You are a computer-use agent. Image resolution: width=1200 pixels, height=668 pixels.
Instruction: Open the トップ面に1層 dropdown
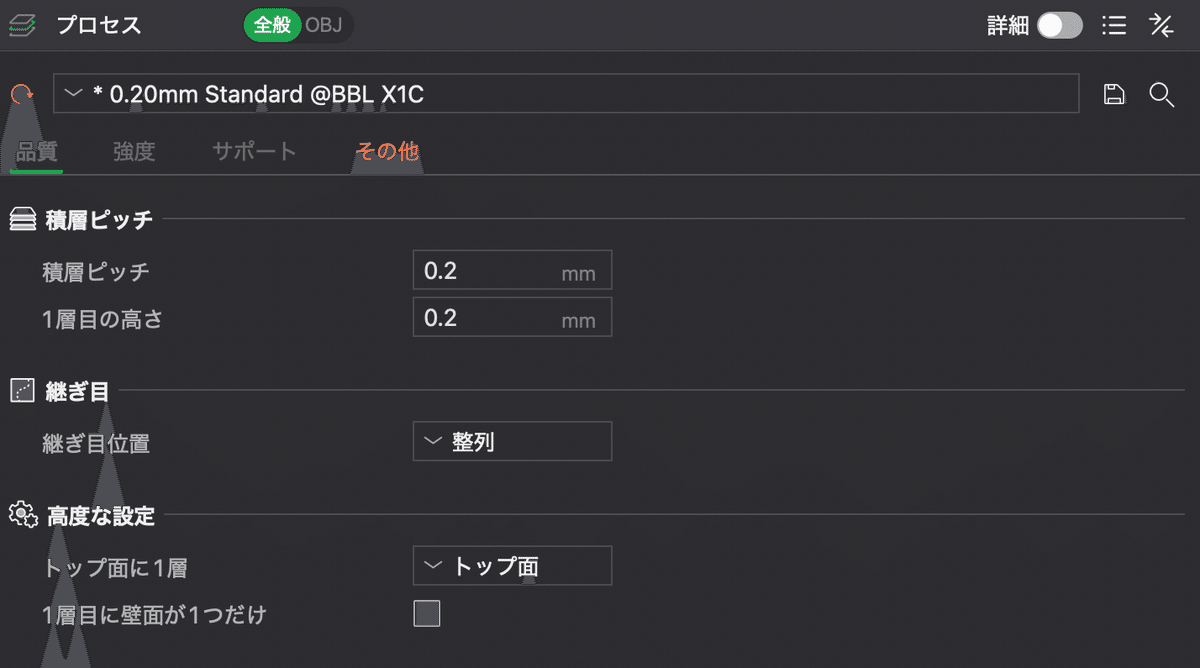tap(512, 565)
